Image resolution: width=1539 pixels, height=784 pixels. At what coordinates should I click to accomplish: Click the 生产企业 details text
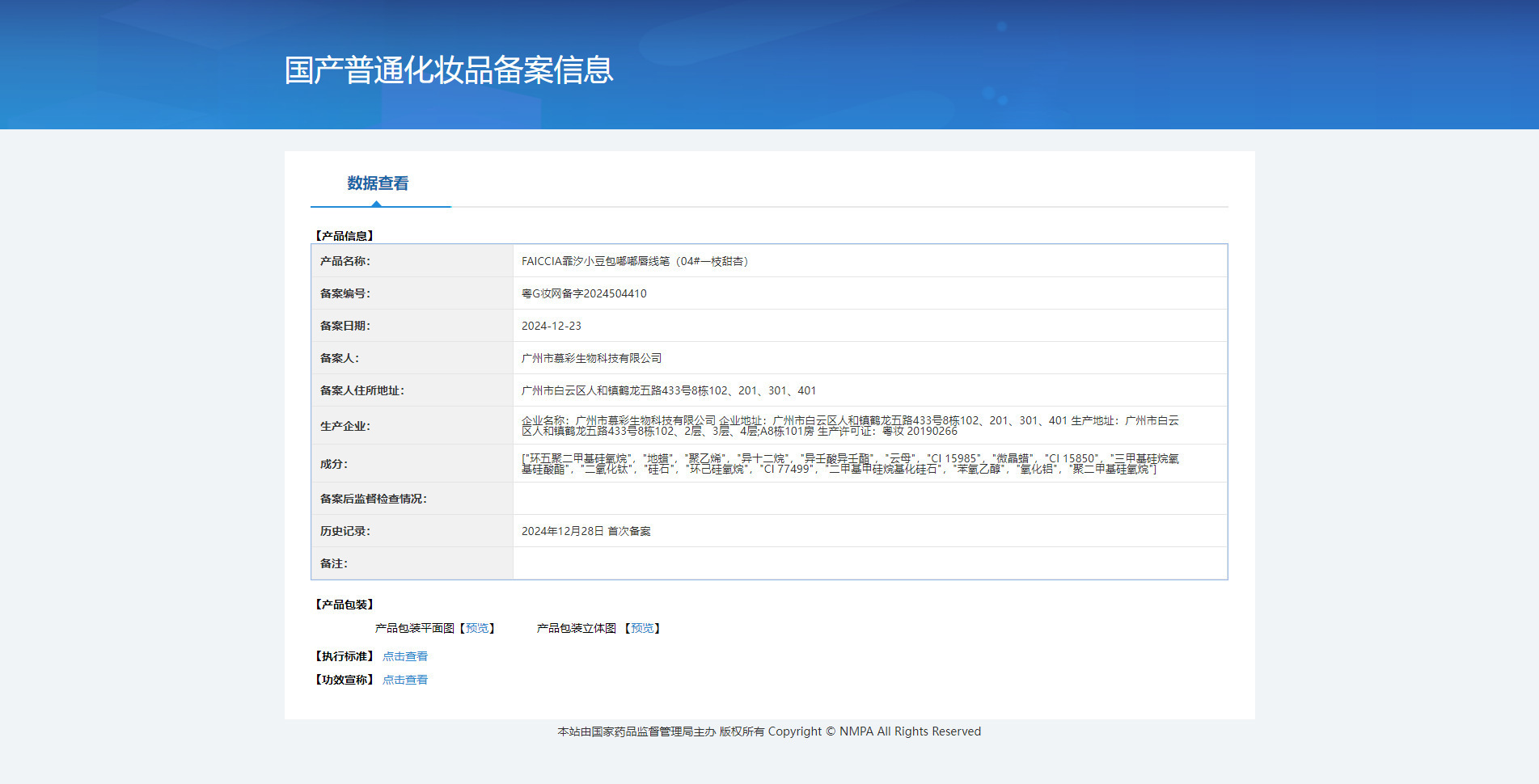click(x=850, y=426)
